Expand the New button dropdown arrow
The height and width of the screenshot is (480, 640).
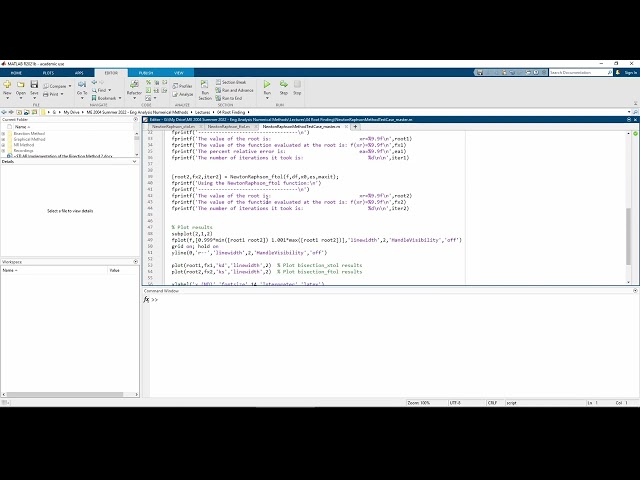tap(7, 98)
